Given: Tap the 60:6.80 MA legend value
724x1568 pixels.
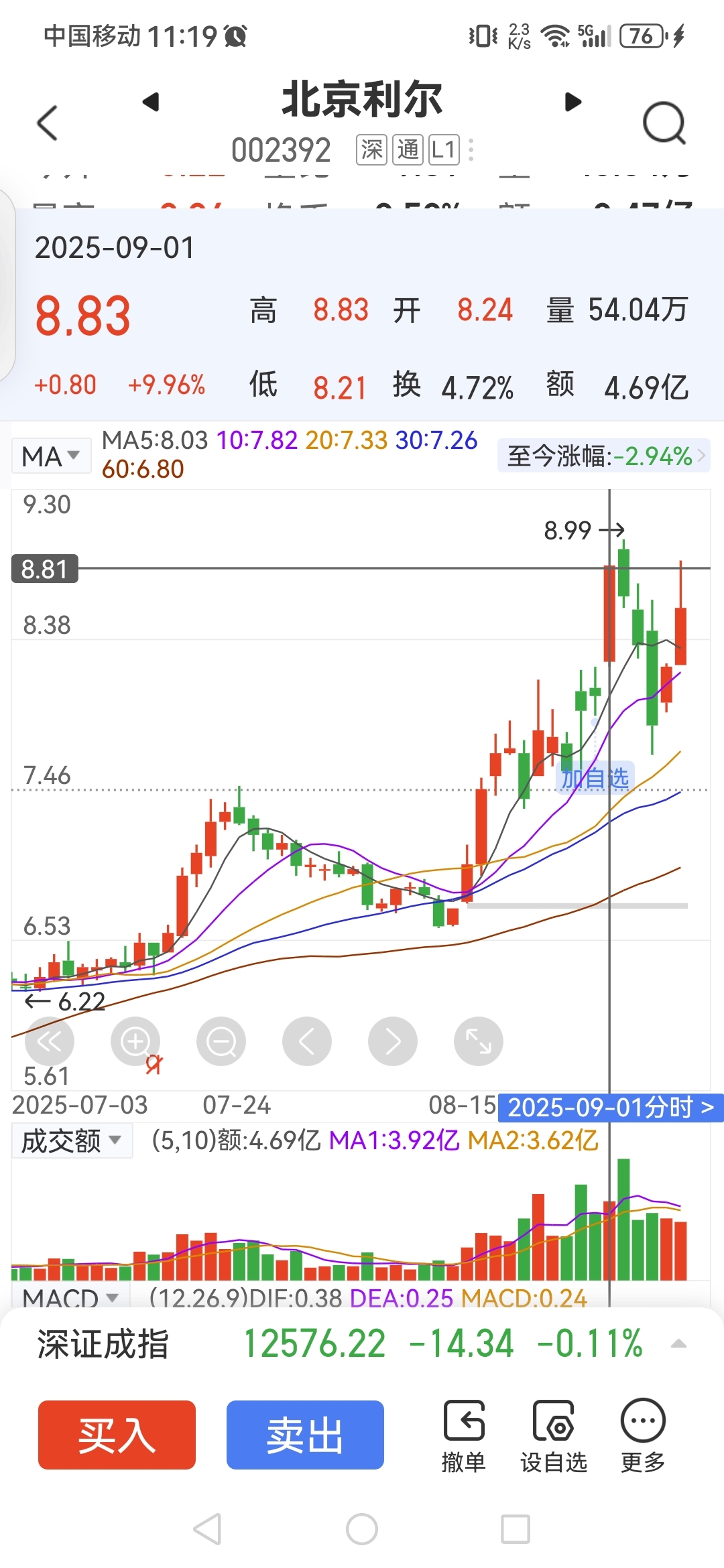Looking at the screenshot, I should pyautogui.click(x=143, y=469).
